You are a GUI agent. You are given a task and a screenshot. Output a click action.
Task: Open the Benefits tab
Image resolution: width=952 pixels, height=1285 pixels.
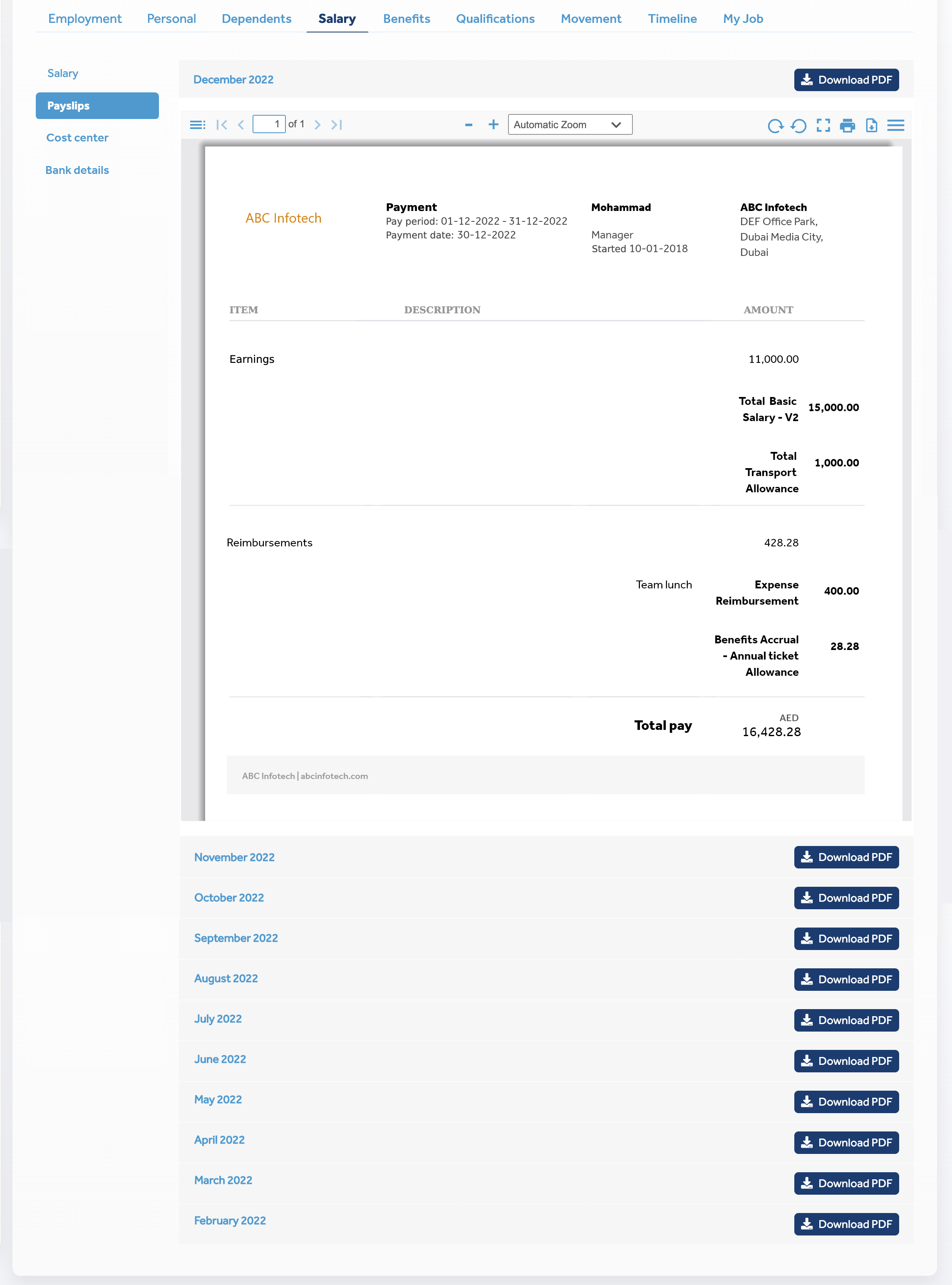click(406, 18)
